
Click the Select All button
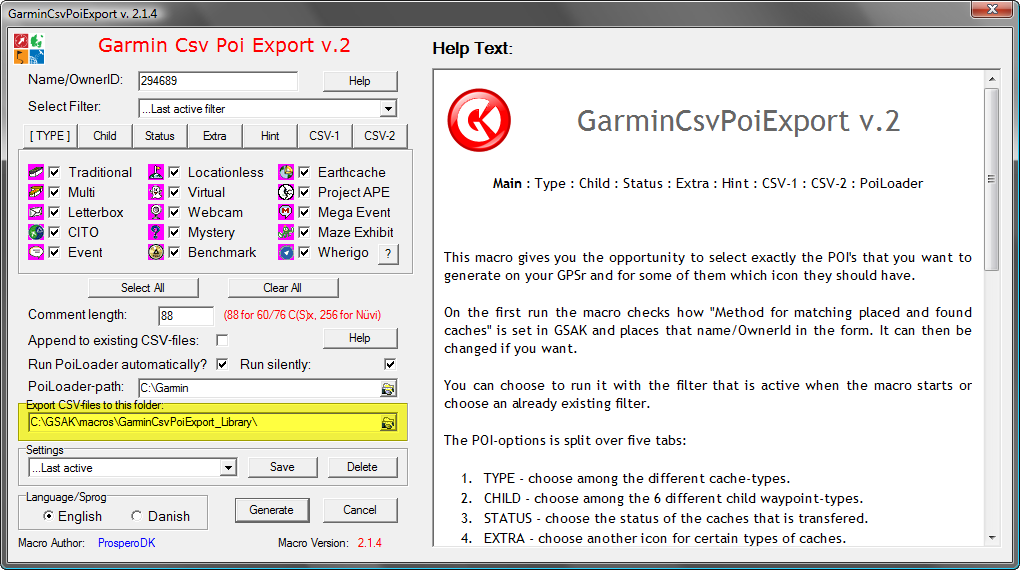pyautogui.click(x=143, y=288)
